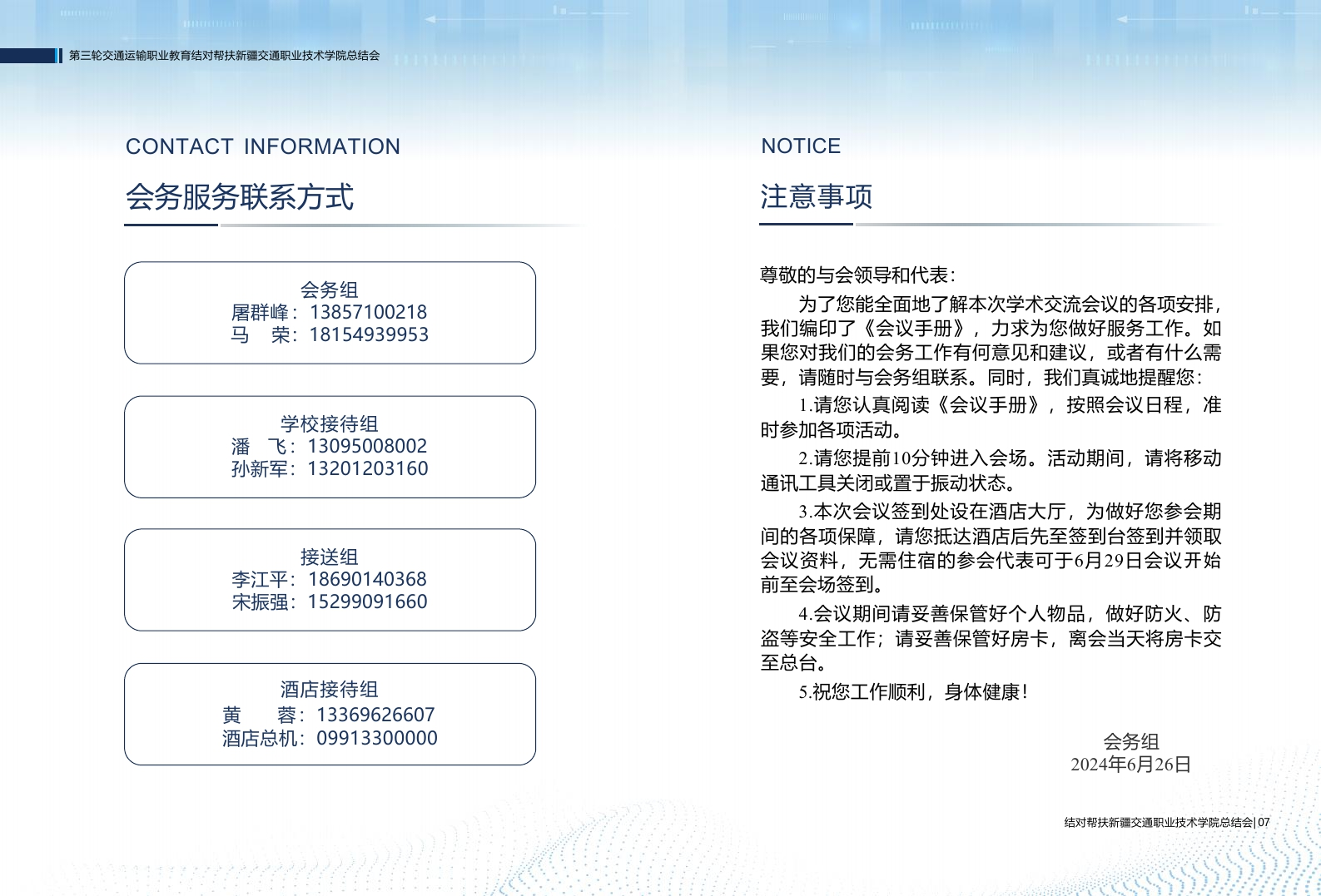Click 黄蓉's phone number 13369626607

pyautogui.click(x=375, y=715)
